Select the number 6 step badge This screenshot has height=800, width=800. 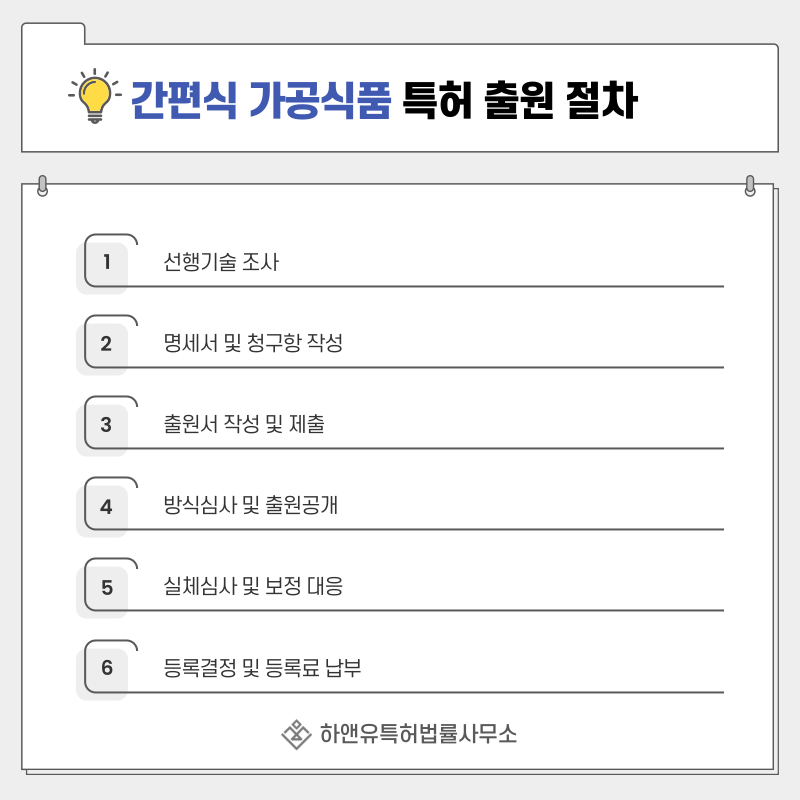click(x=106, y=668)
